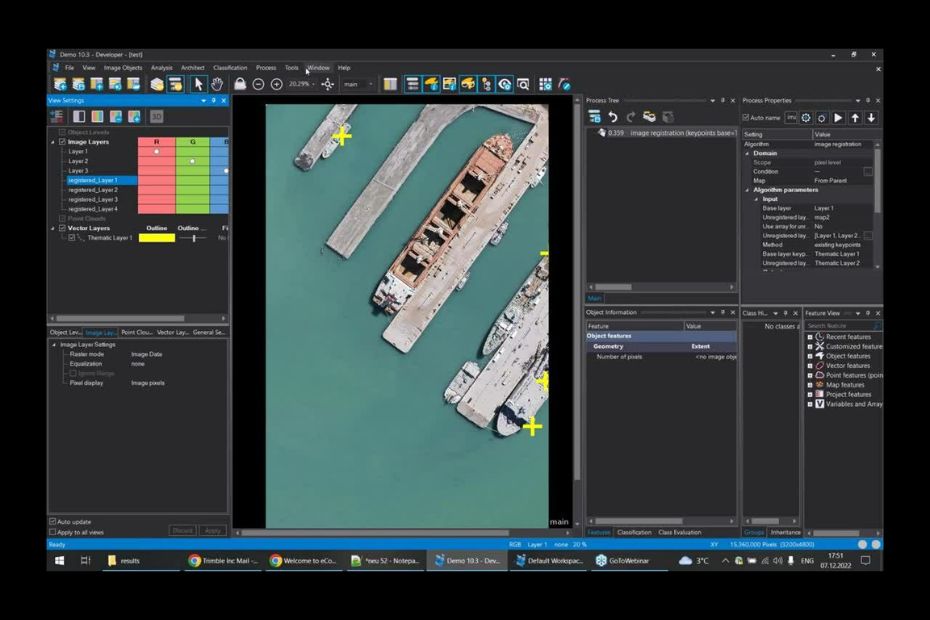Image resolution: width=930 pixels, height=620 pixels.
Task: Click the 3D view icon in View Settings
Action: tap(157, 116)
